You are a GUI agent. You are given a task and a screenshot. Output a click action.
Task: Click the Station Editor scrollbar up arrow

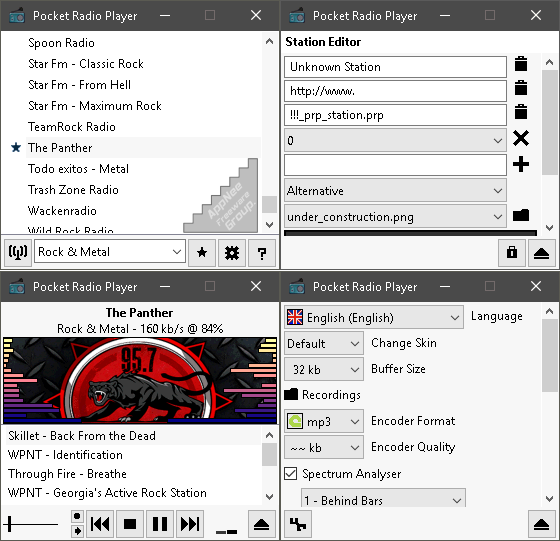point(549,62)
